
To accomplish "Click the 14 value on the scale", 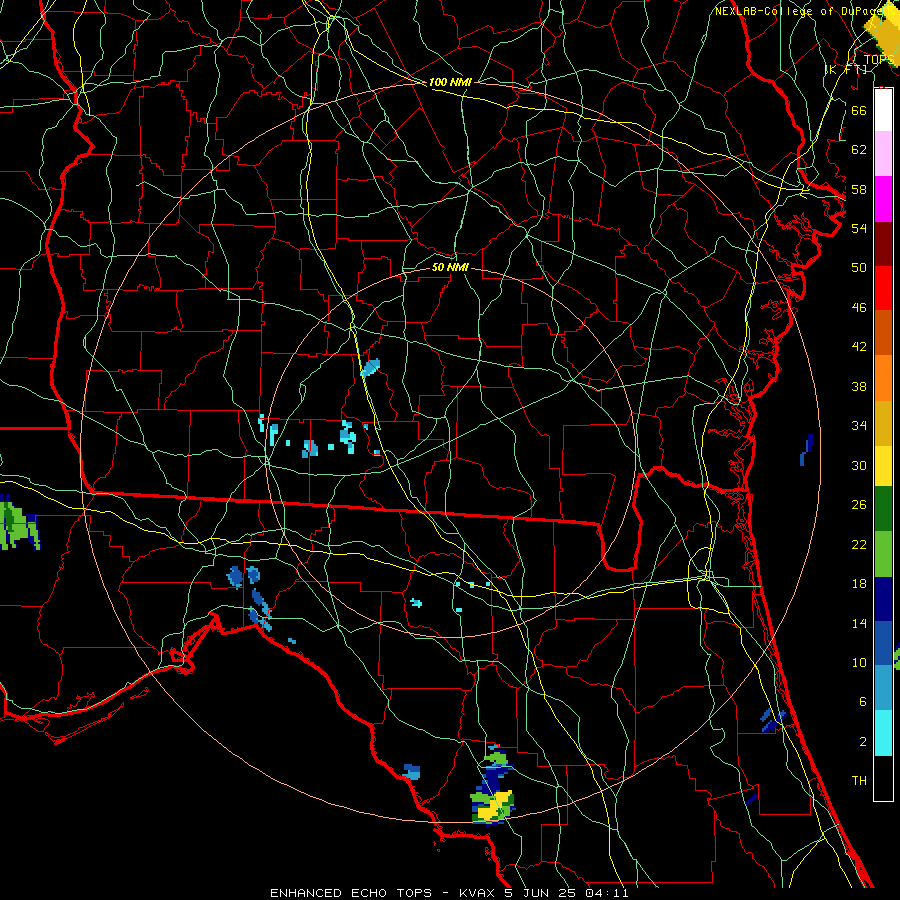I will click(x=859, y=623).
